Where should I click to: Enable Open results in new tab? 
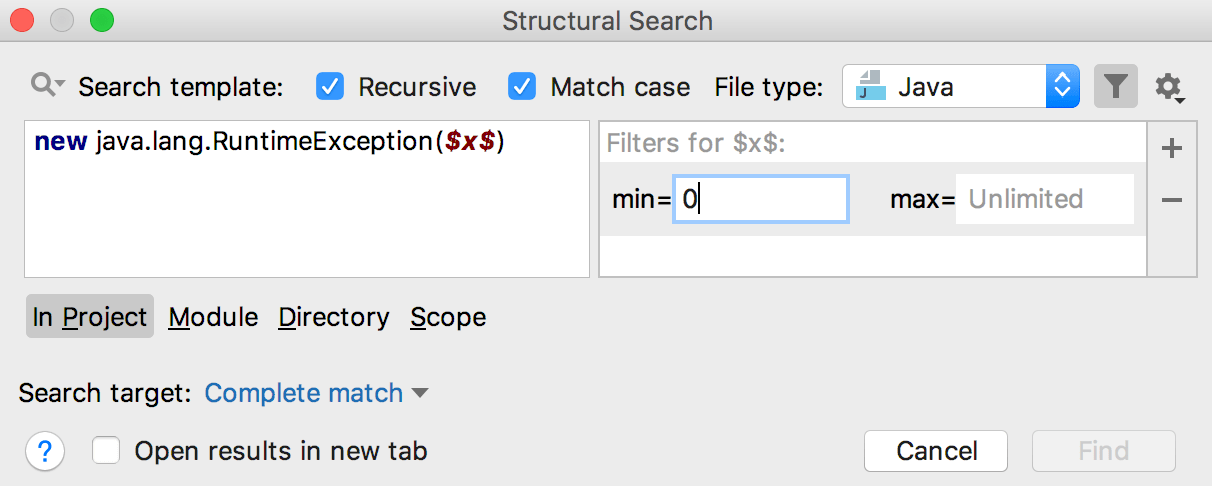106,451
